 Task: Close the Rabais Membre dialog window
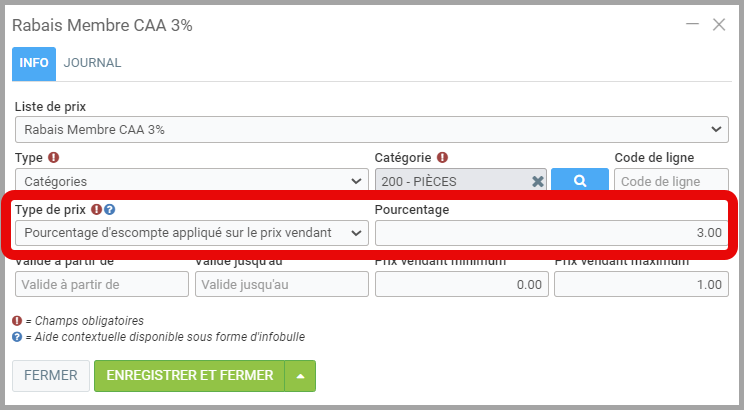click(x=718, y=25)
